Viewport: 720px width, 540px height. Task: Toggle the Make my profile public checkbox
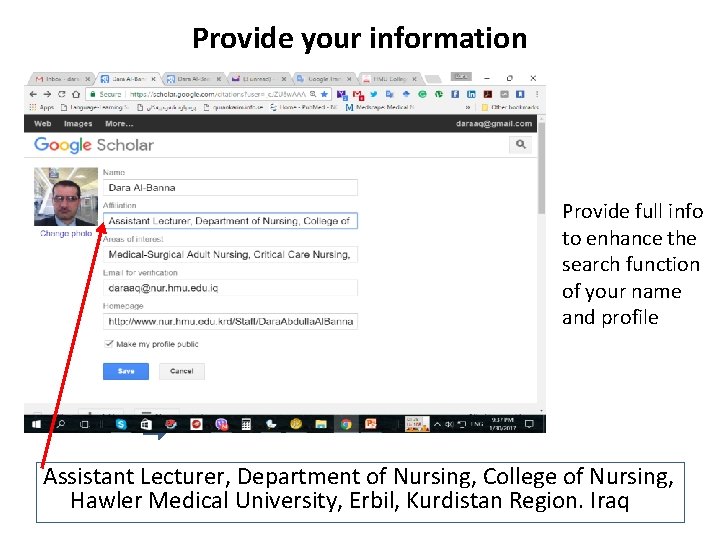tap(108, 343)
